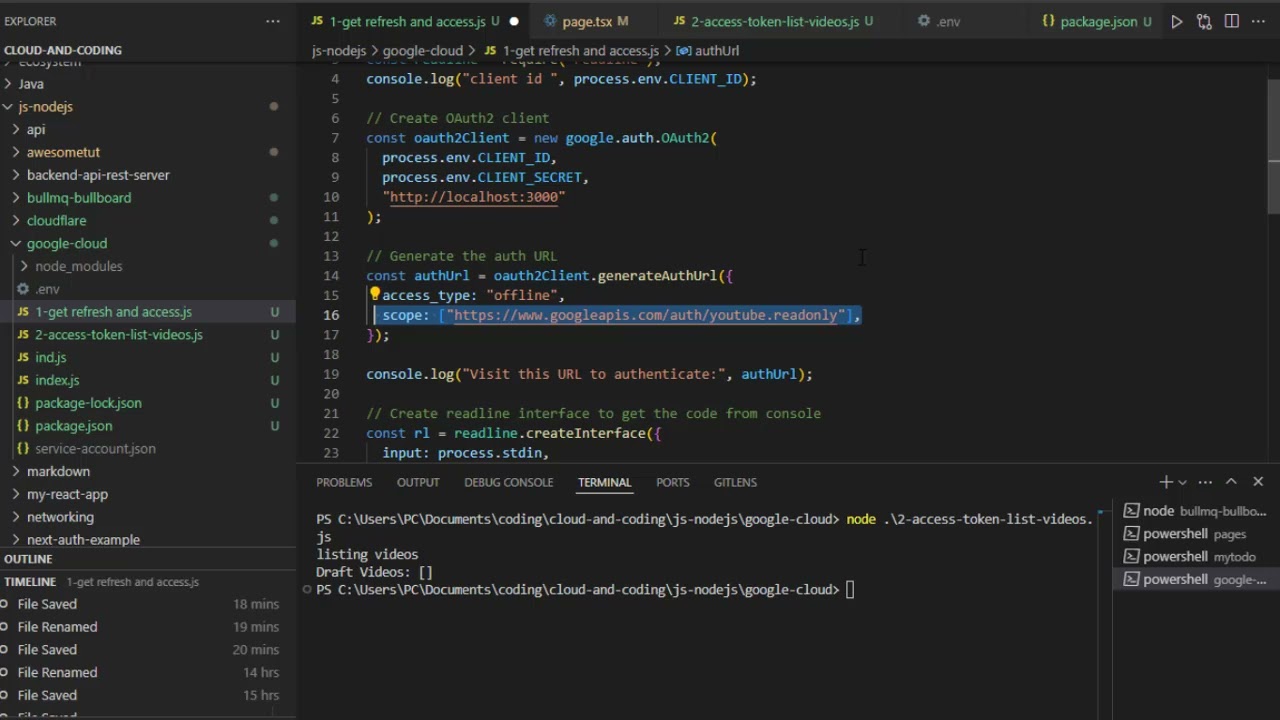Screen dimensions: 1280x720
Task: Expand the OUTLINE section
Action: point(148,559)
